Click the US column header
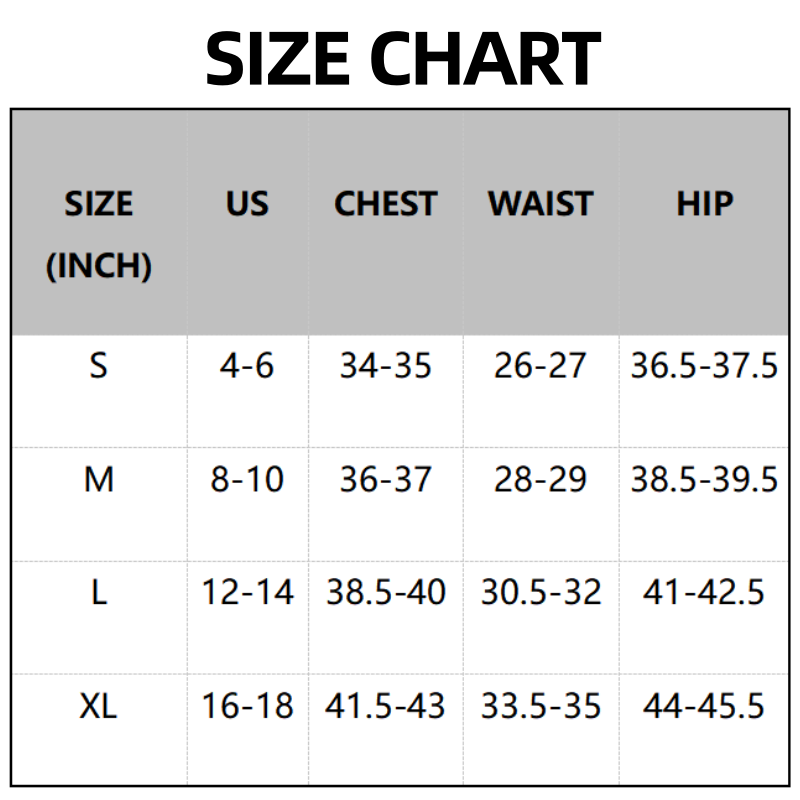 pyautogui.click(x=247, y=204)
